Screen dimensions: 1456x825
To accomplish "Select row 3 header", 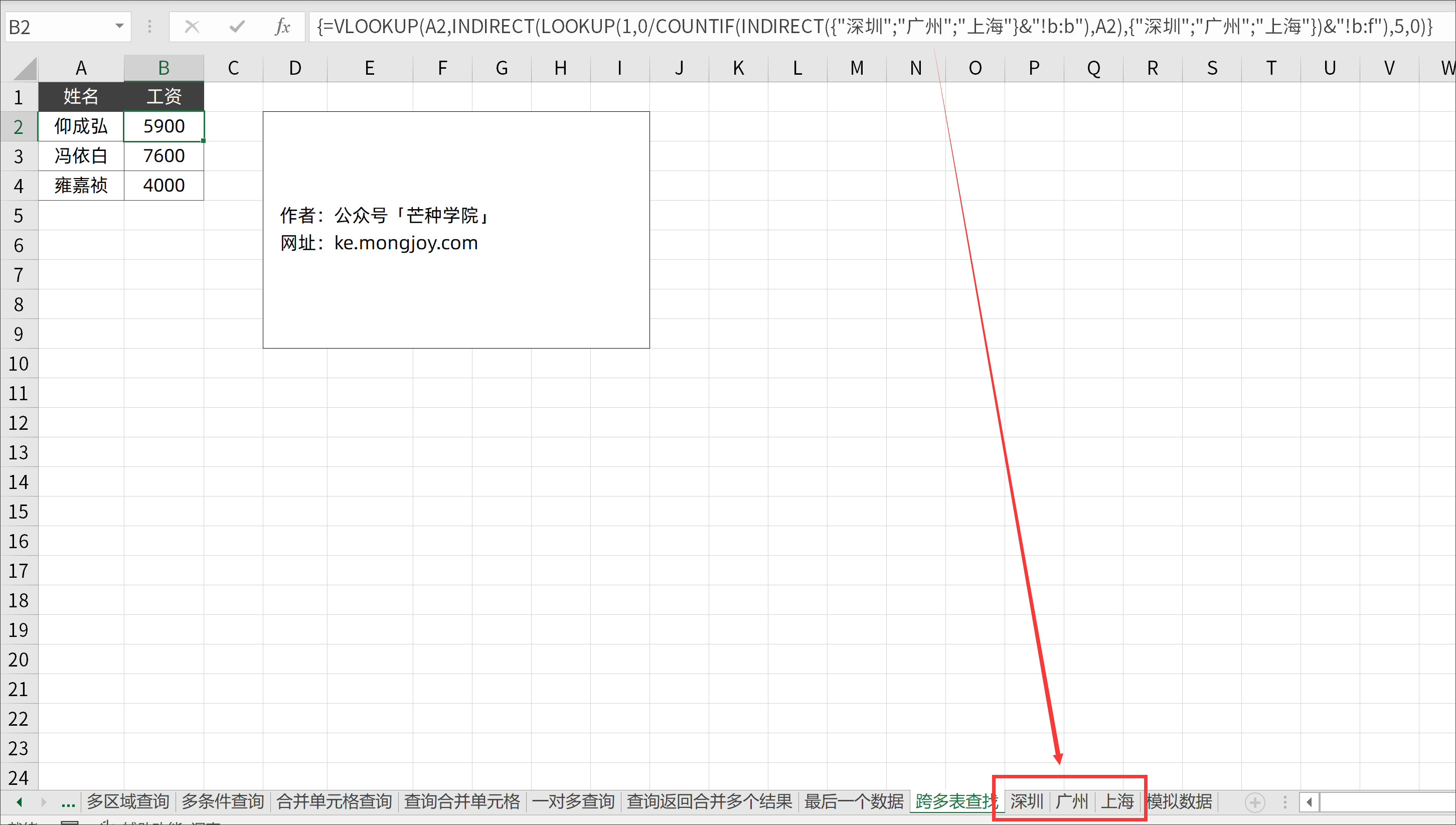I will (x=19, y=156).
